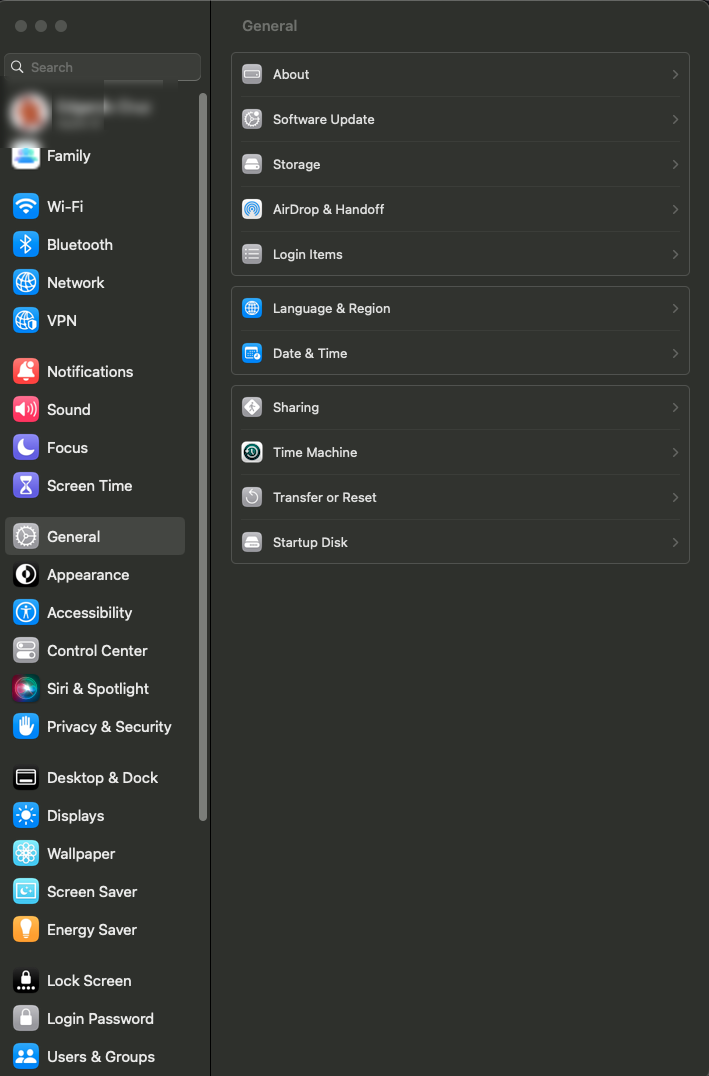
Task: Open Siri & Spotlight icon
Action: [x=26, y=689]
